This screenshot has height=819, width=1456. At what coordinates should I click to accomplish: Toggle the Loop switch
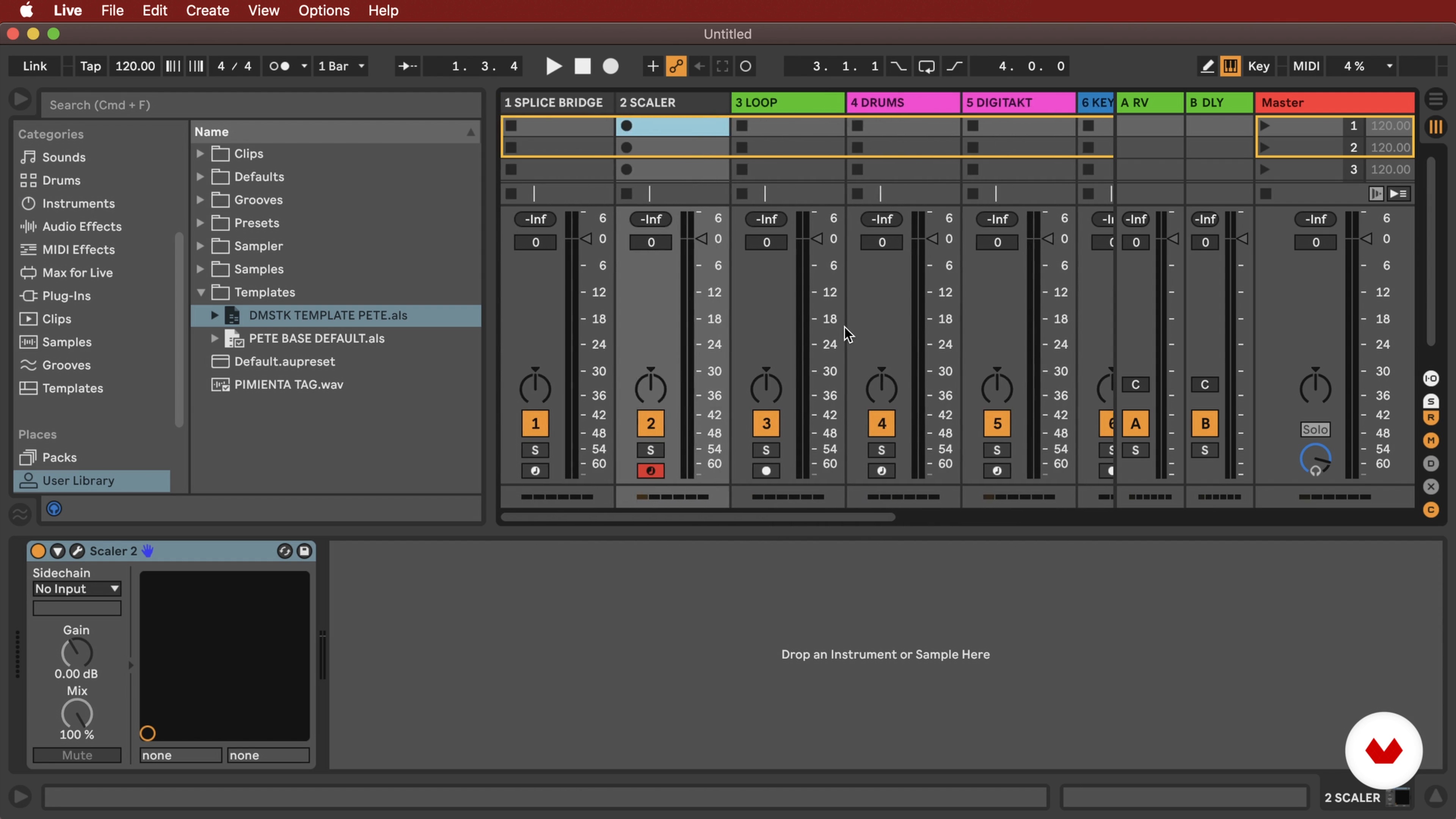tap(926, 66)
